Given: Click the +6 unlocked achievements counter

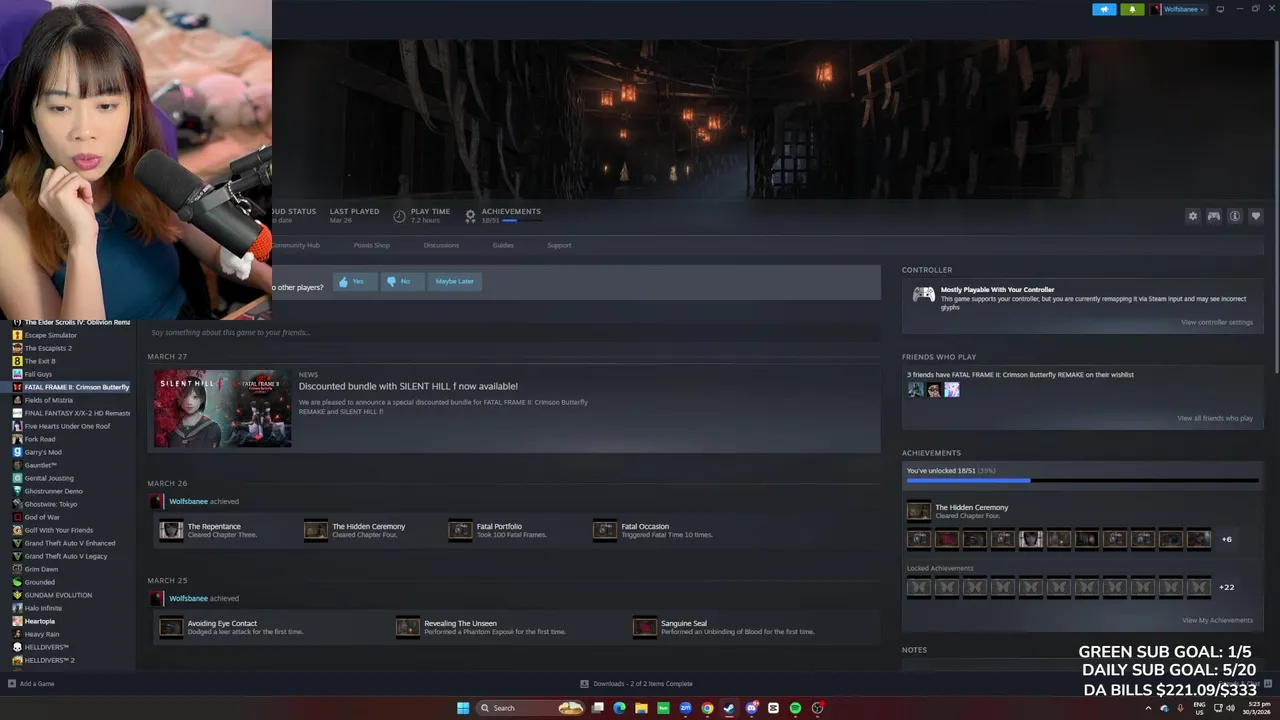Looking at the screenshot, I should 1227,540.
